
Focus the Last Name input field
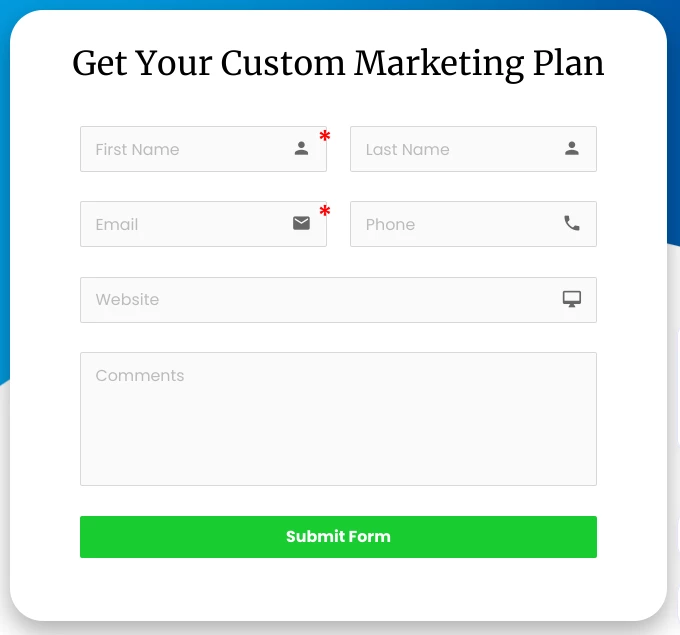pyautogui.click(x=460, y=149)
